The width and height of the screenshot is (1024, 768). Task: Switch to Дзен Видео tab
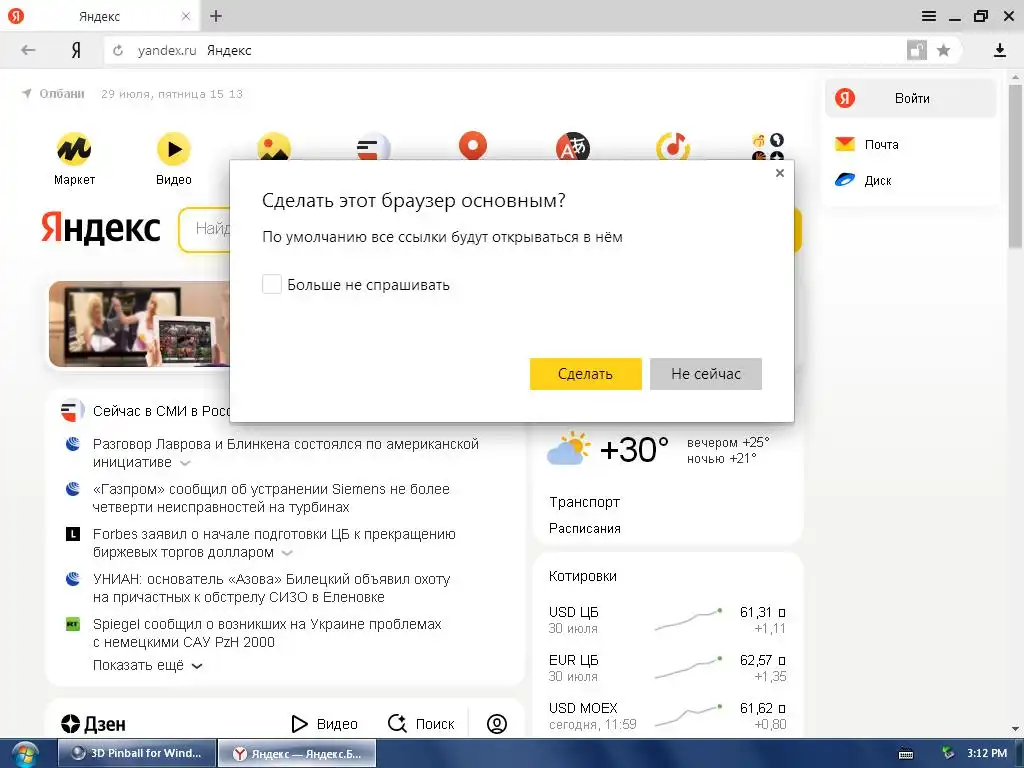324,724
